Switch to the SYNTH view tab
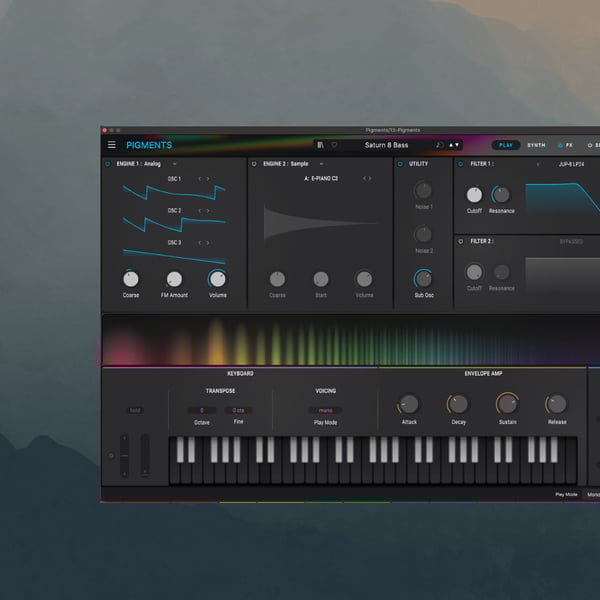The height and width of the screenshot is (600, 600). pos(536,145)
